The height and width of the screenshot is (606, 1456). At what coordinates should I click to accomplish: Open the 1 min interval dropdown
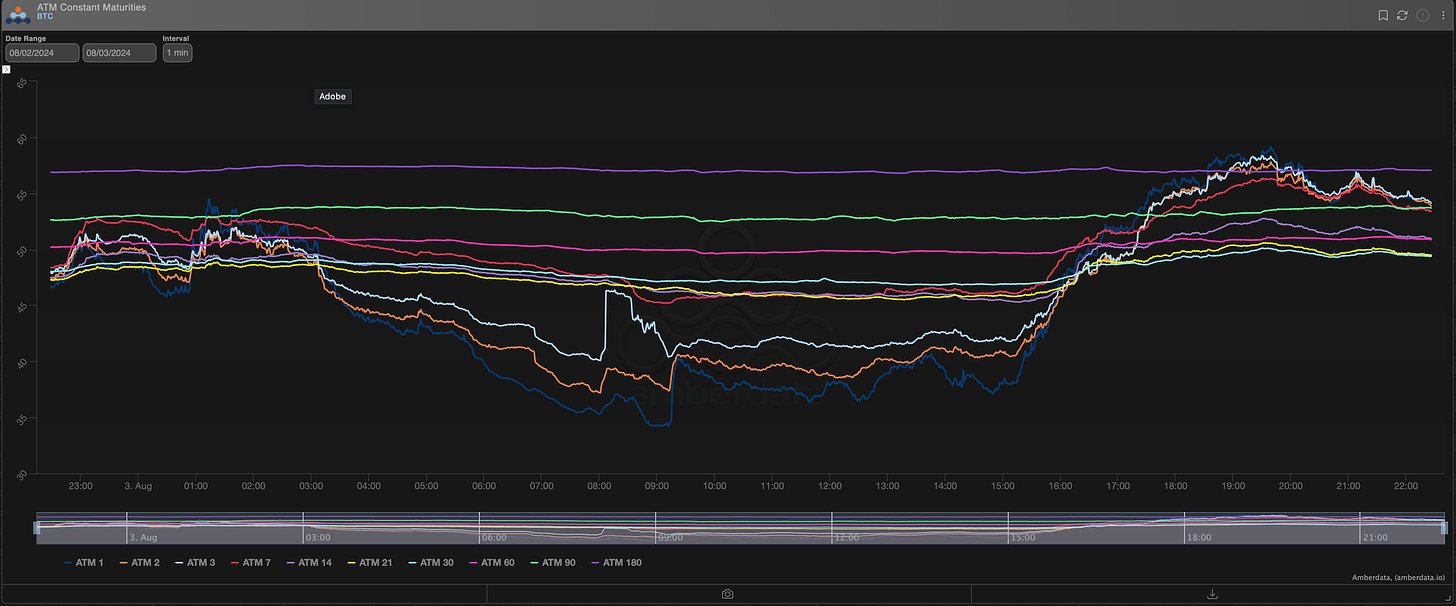click(x=177, y=53)
